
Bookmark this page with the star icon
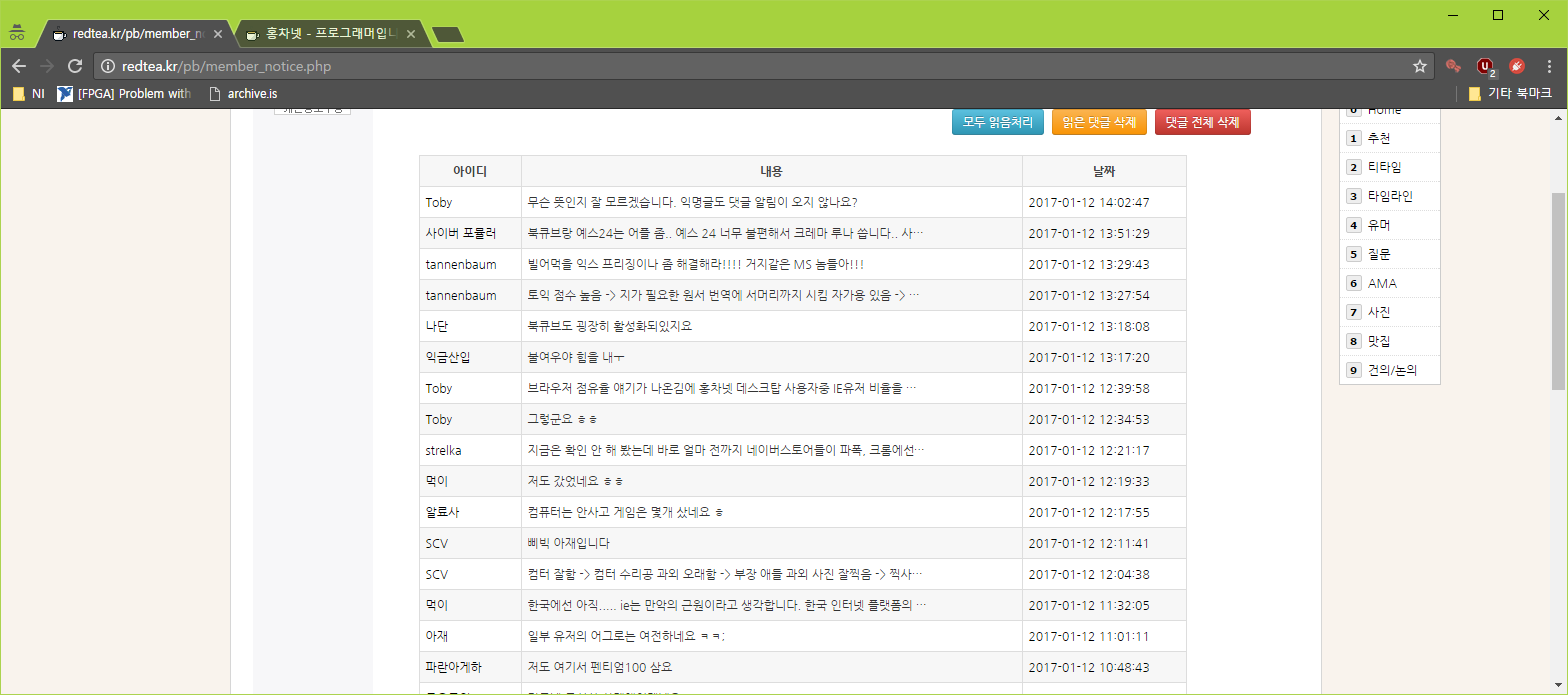[1419, 66]
